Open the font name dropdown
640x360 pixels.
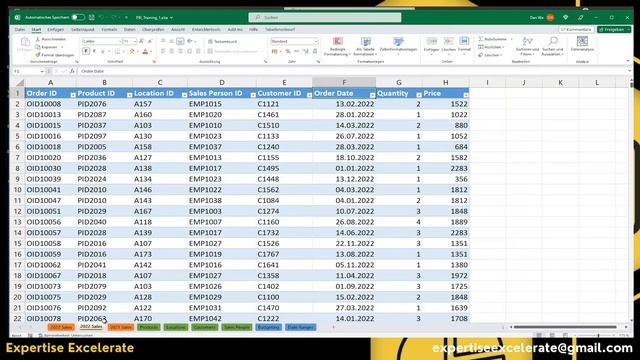pos(120,41)
